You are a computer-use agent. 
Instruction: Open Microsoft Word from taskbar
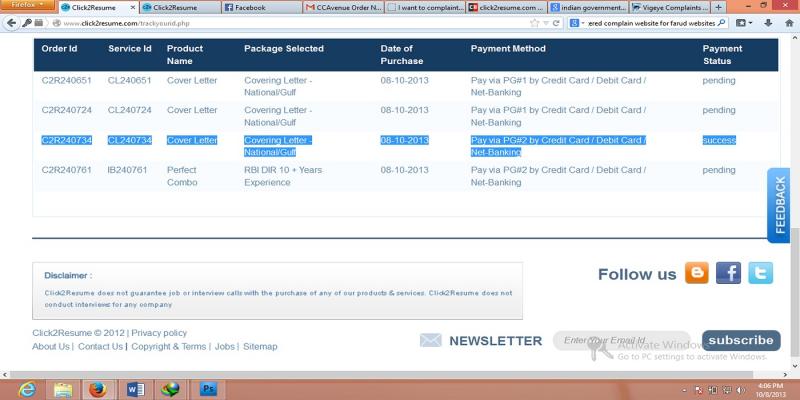tap(136, 390)
